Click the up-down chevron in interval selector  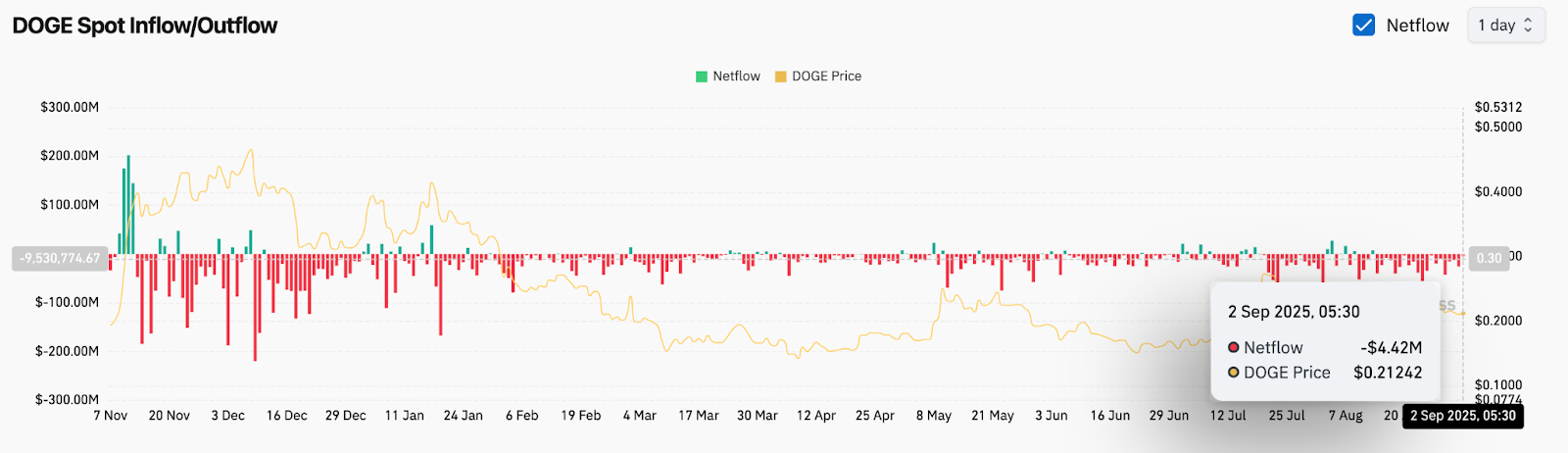pyautogui.click(x=1528, y=25)
